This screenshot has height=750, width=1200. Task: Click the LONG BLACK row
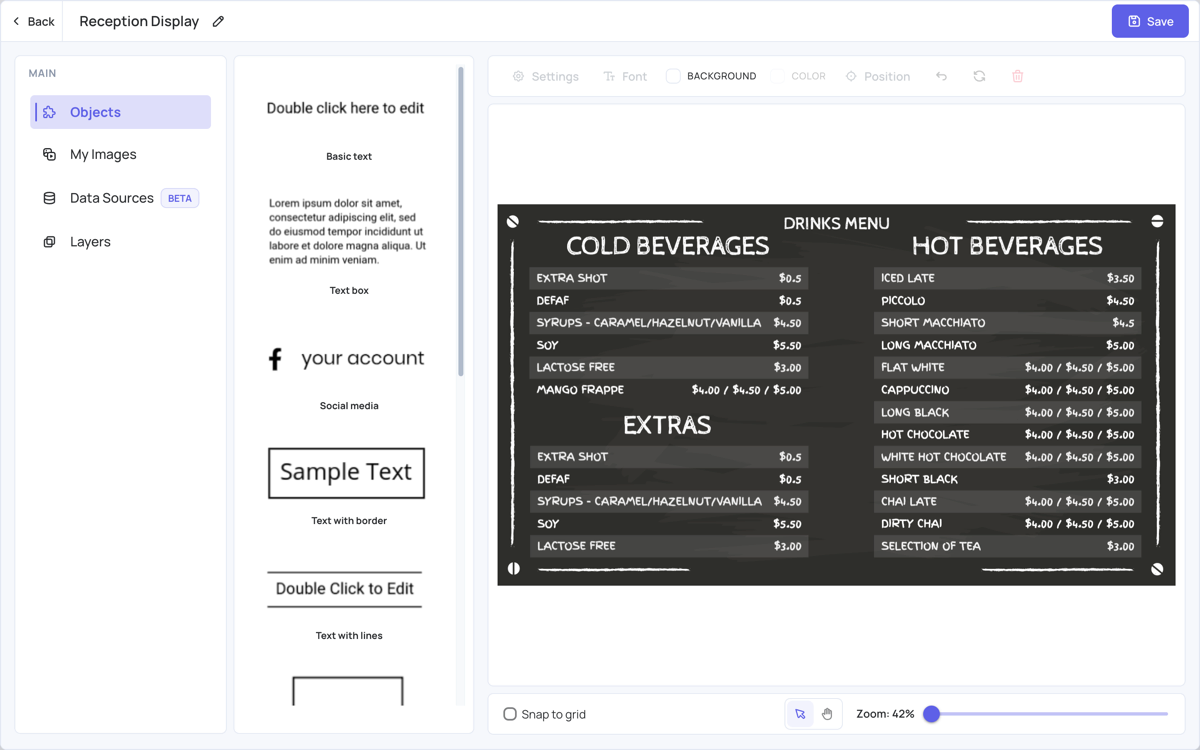click(x=1007, y=412)
